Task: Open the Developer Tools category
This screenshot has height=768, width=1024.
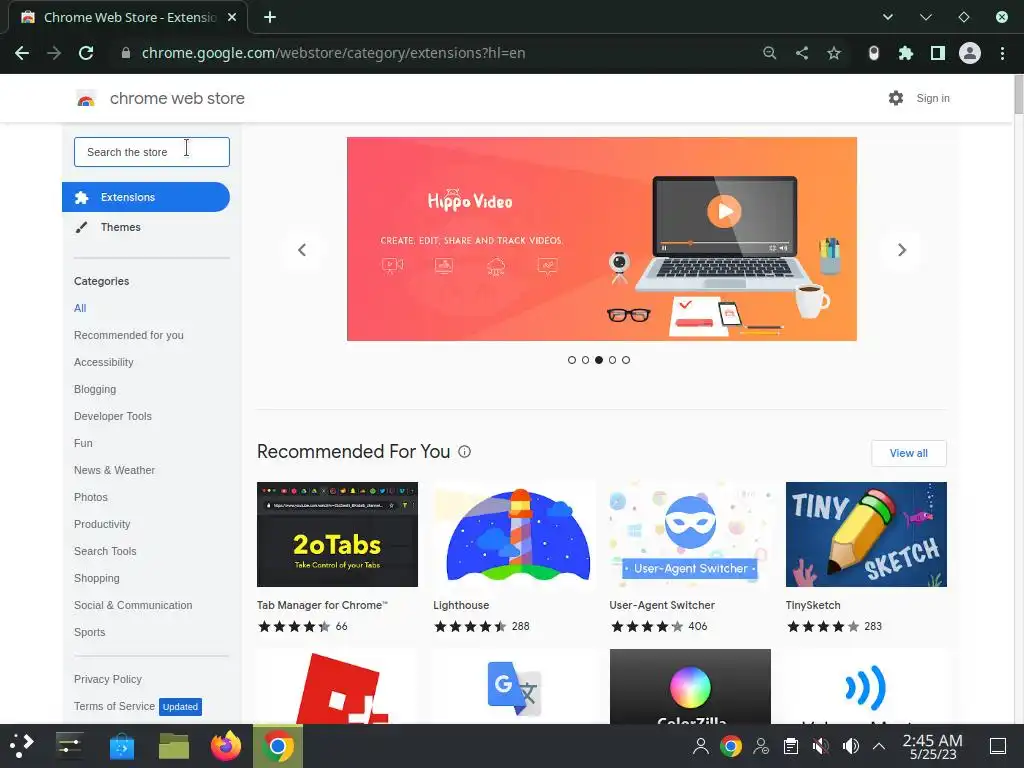Action: (x=112, y=416)
